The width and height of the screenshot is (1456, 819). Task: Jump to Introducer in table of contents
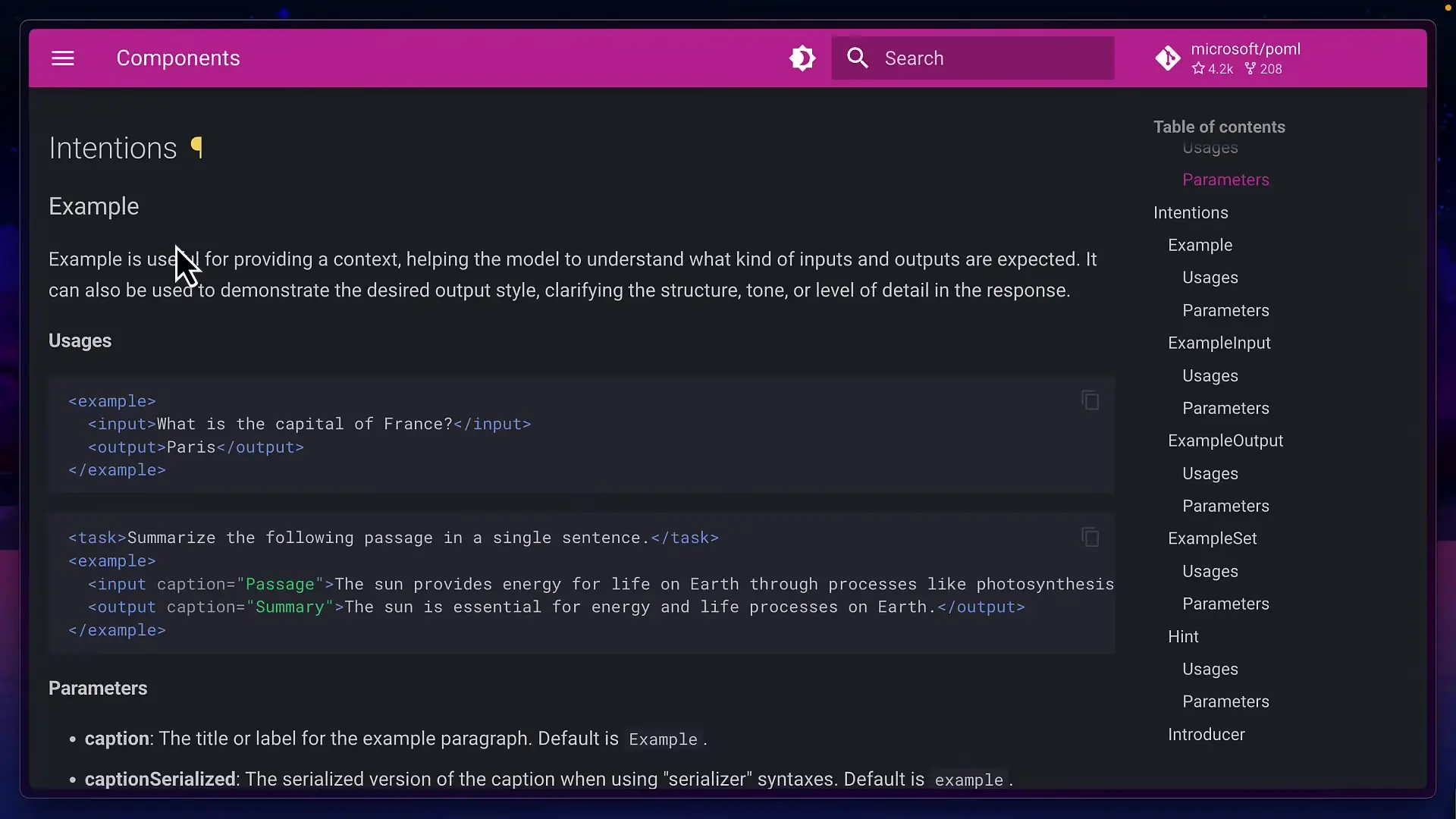[1206, 735]
